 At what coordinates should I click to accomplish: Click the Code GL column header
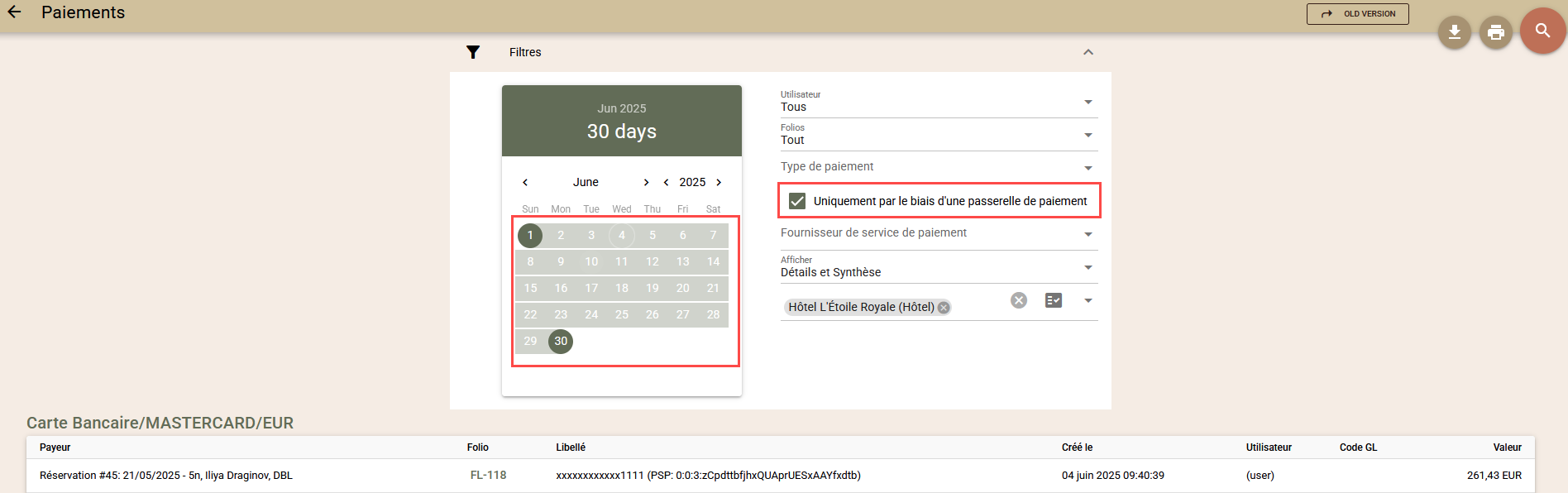pyautogui.click(x=1358, y=448)
